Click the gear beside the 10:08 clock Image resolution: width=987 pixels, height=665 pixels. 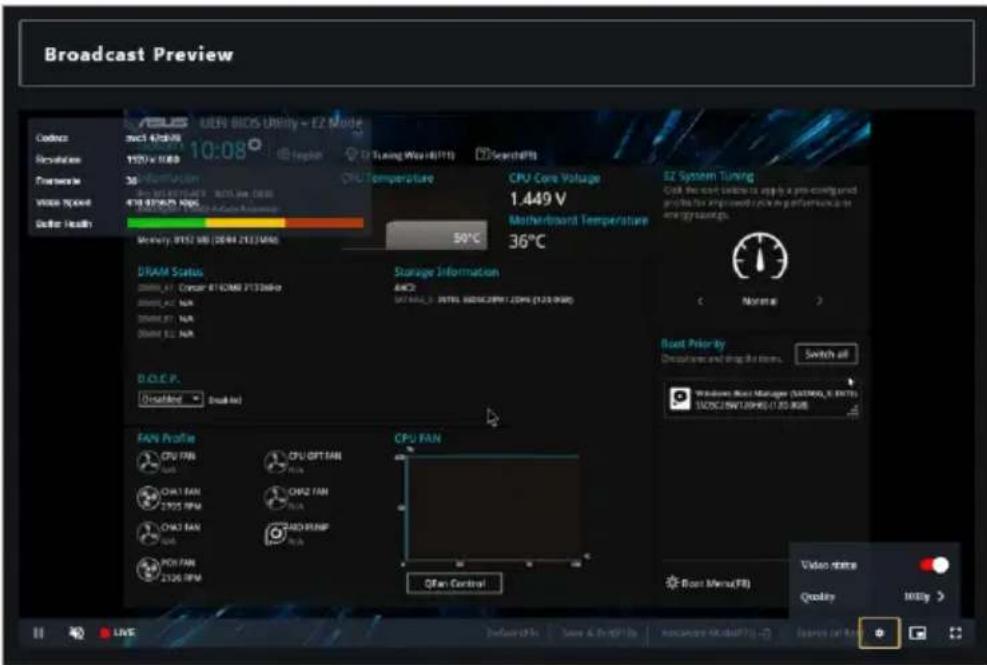(x=254, y=144)
